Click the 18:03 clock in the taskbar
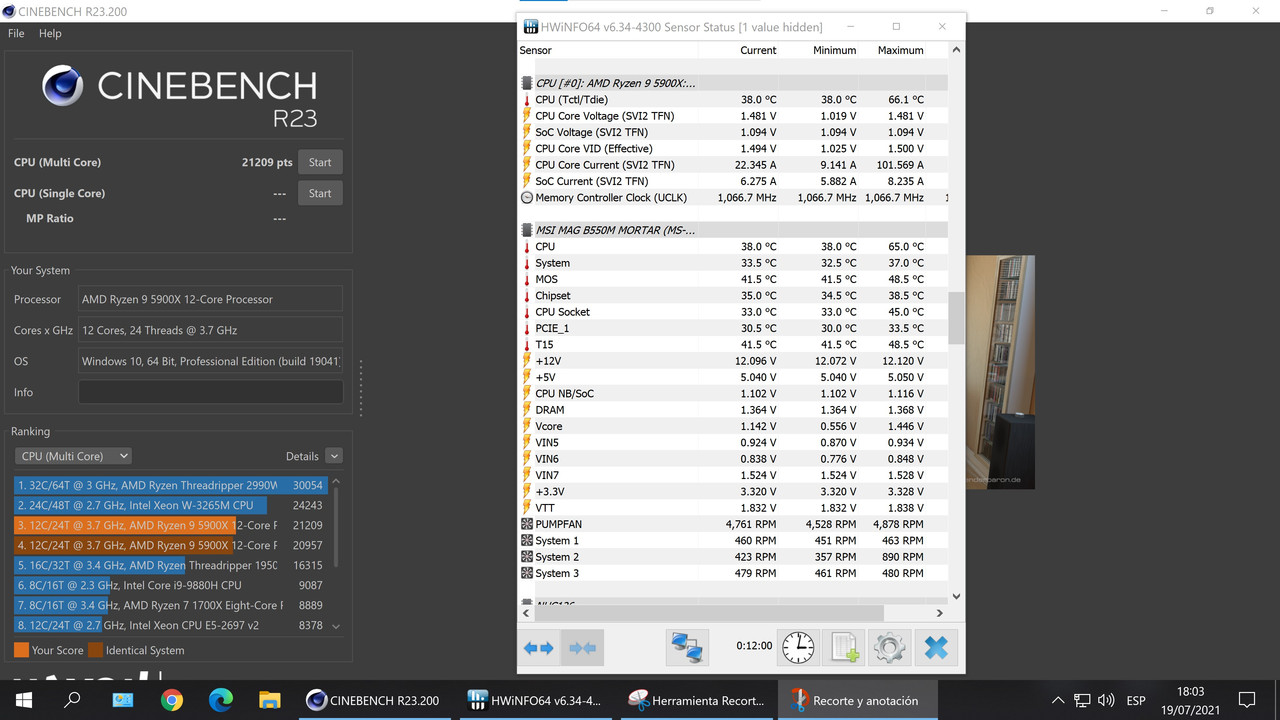Screen dimensions: 1280x720 click(x=1191, y=691)
